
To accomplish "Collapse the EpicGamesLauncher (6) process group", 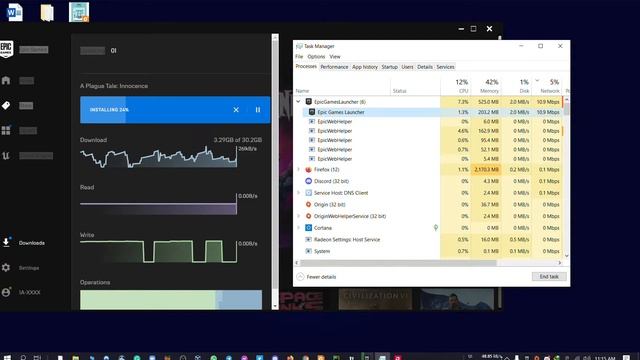I will (298, 102).
